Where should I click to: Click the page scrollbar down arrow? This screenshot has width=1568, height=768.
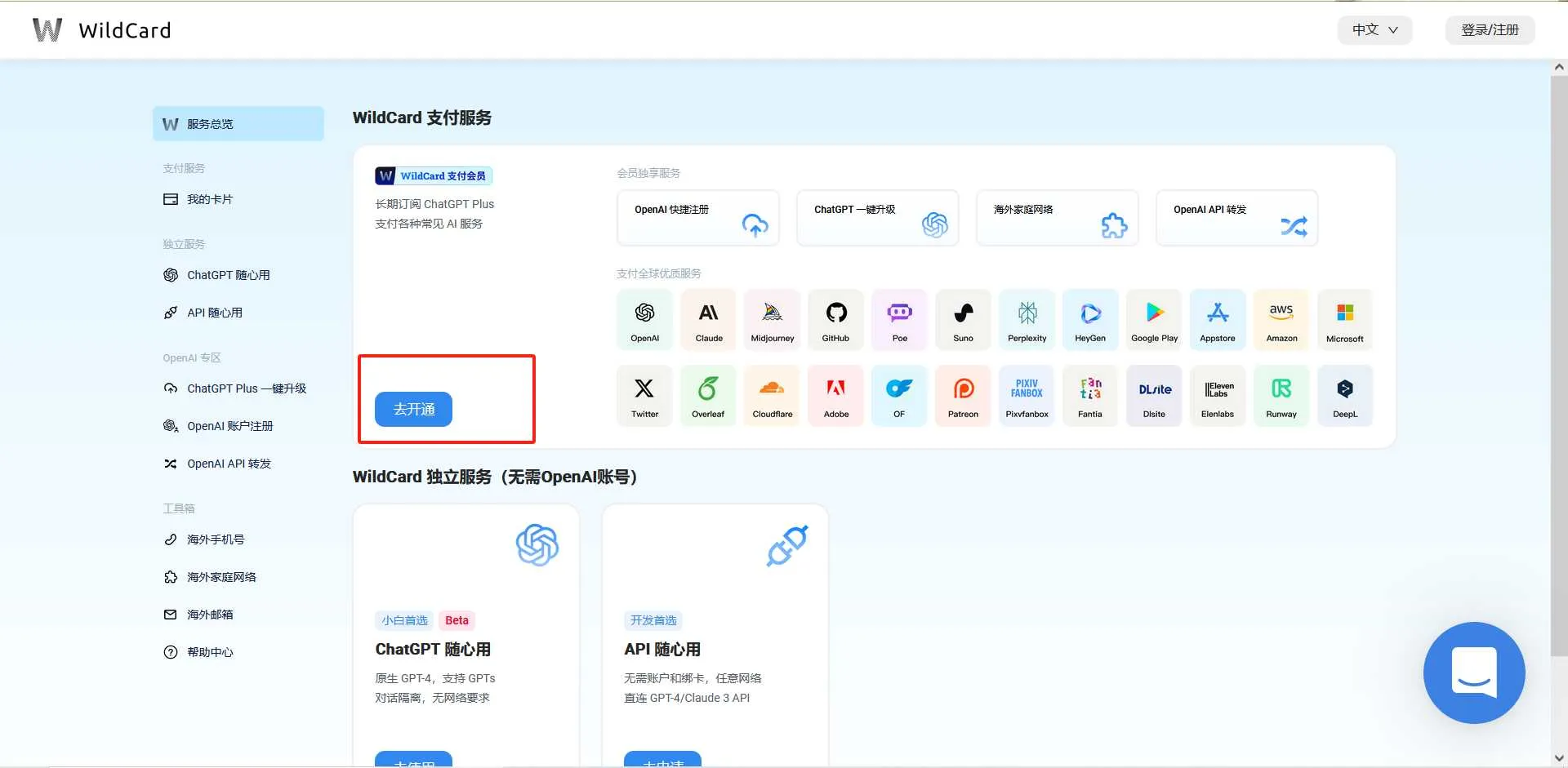click(x=1559, y=758)
